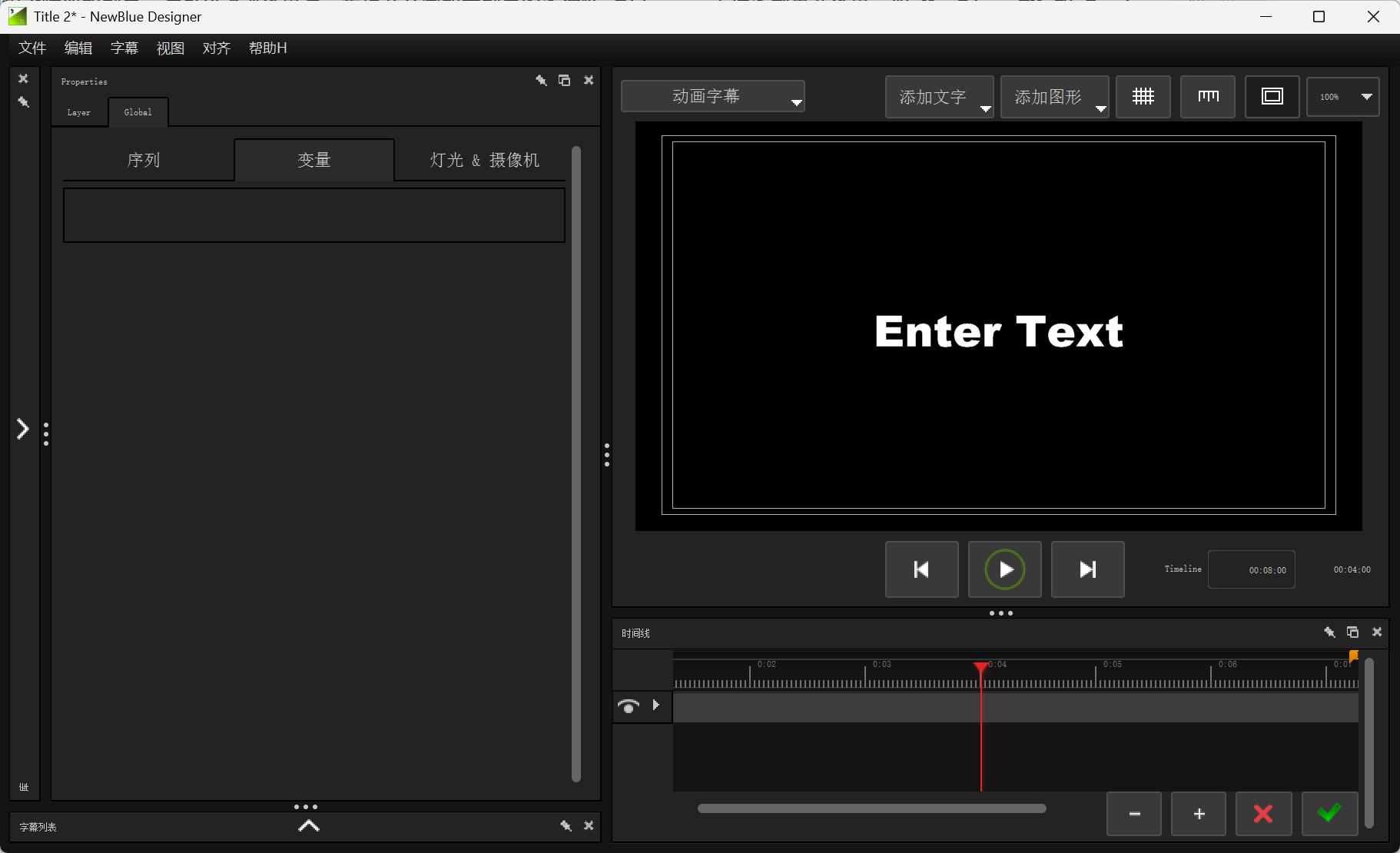Viewport: 1400px width, 853px height.
Task: Switch to the Layer tab
Action: click(x=79, y=112)
